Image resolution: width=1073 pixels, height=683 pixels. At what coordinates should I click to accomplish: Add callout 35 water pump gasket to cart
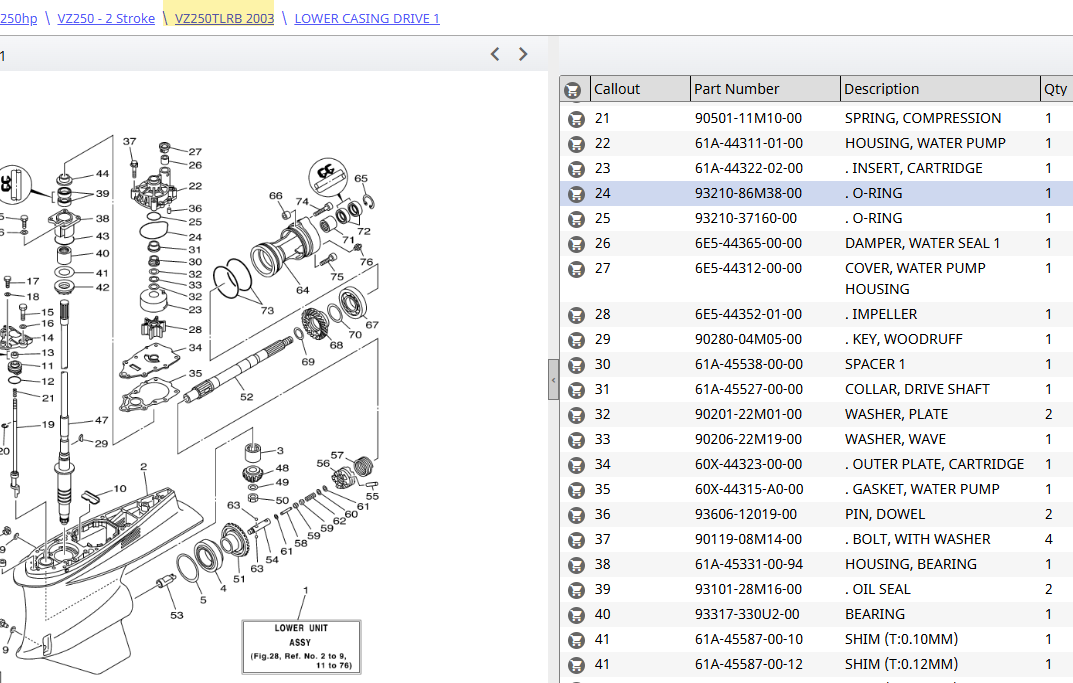pos(576,490)
